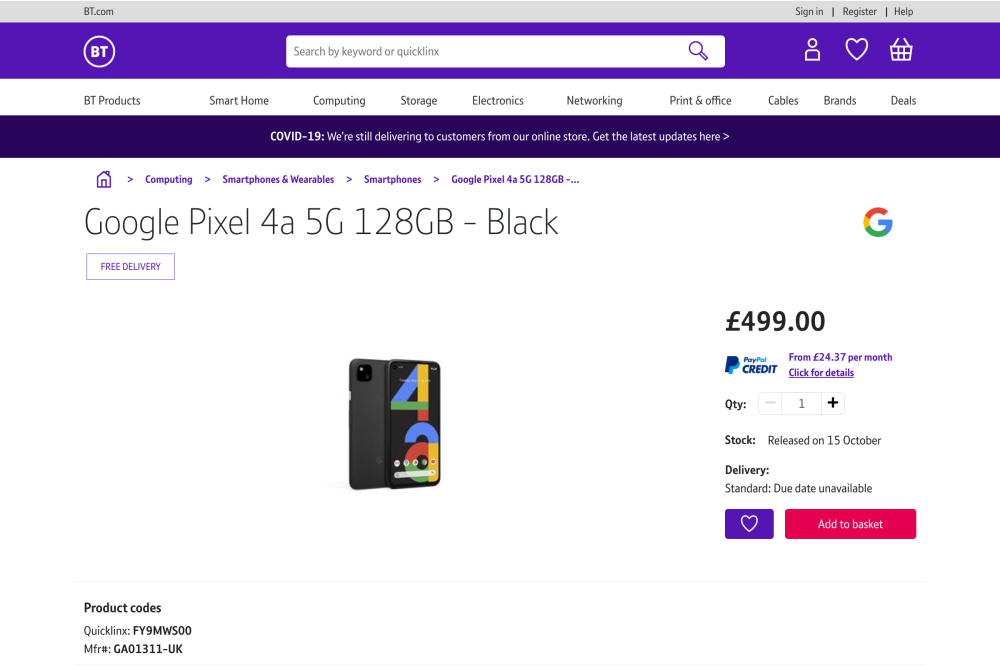Click the Google brand logo
Image resolution: width=1000 pixels, height=666 pixels.
pyautogui.click(x=877, y=222)
